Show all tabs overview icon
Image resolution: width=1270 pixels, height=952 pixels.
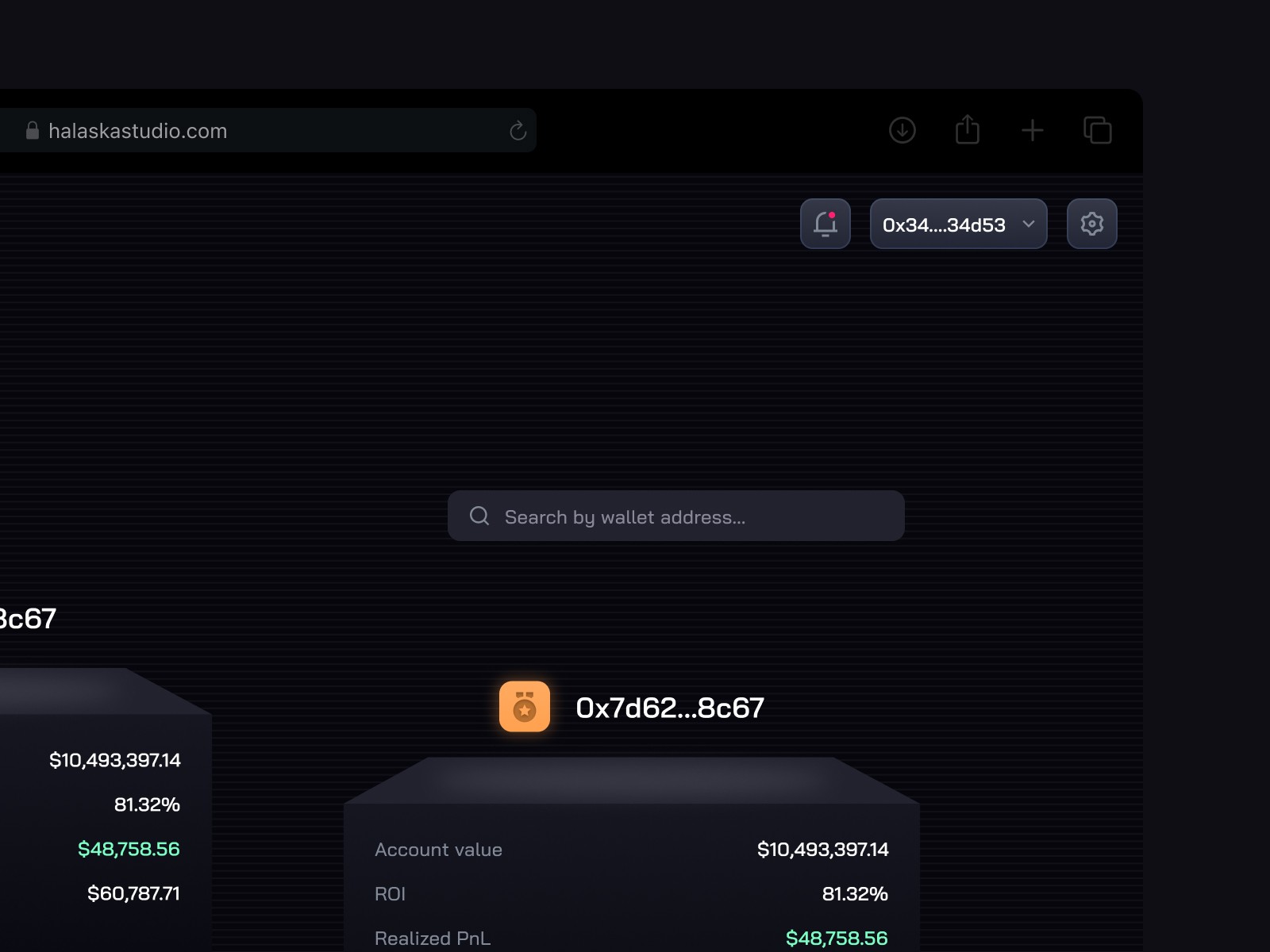(1098, 130)
